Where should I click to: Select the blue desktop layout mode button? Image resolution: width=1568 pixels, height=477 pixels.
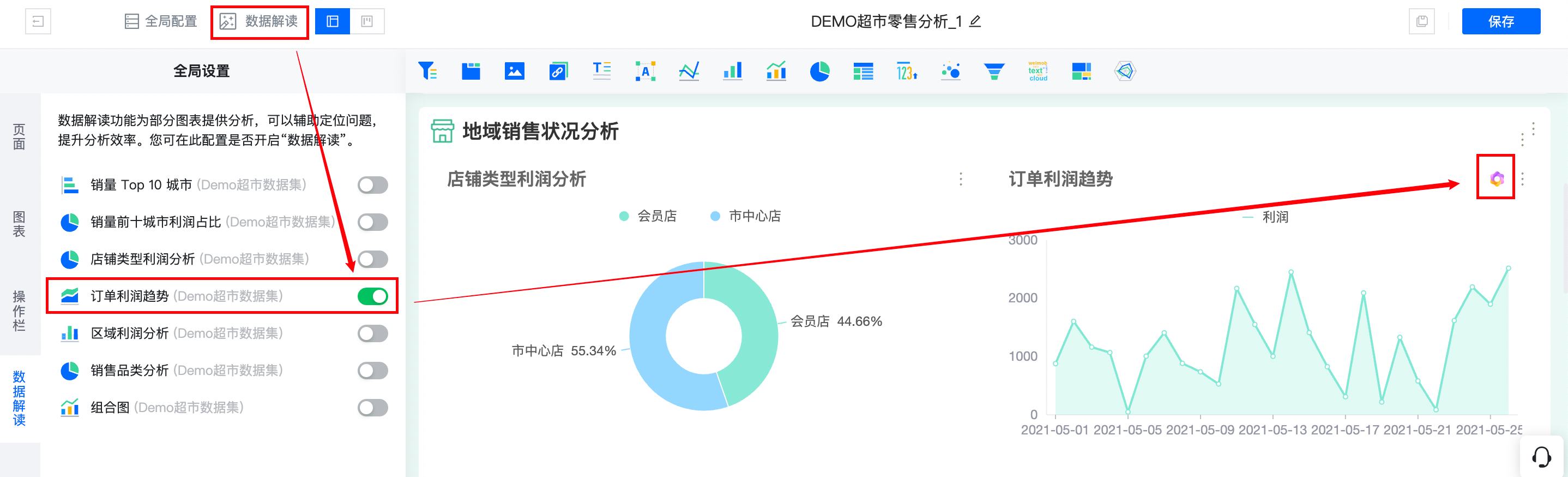pyautogui.click(x=333, y=22)
